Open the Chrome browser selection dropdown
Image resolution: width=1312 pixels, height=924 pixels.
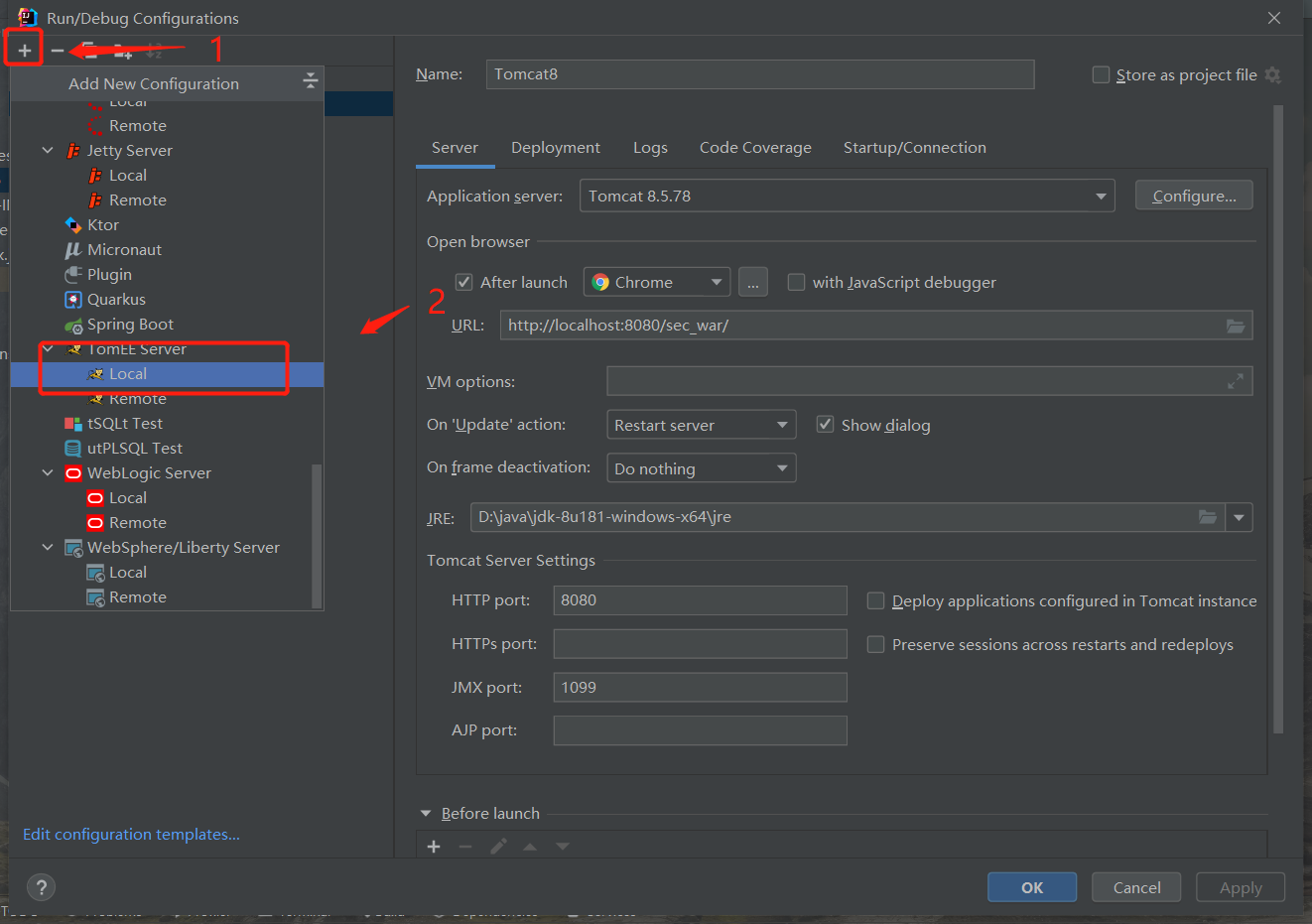657,282
